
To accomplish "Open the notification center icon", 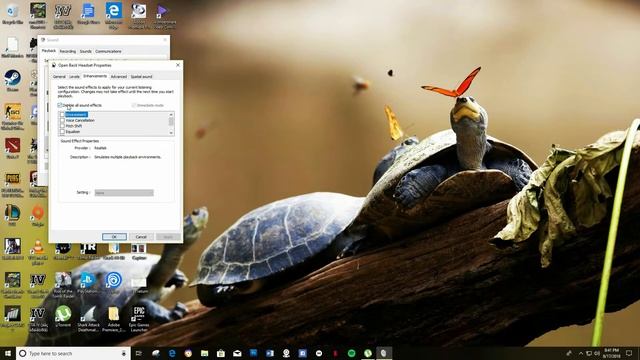I will point(629,353).
